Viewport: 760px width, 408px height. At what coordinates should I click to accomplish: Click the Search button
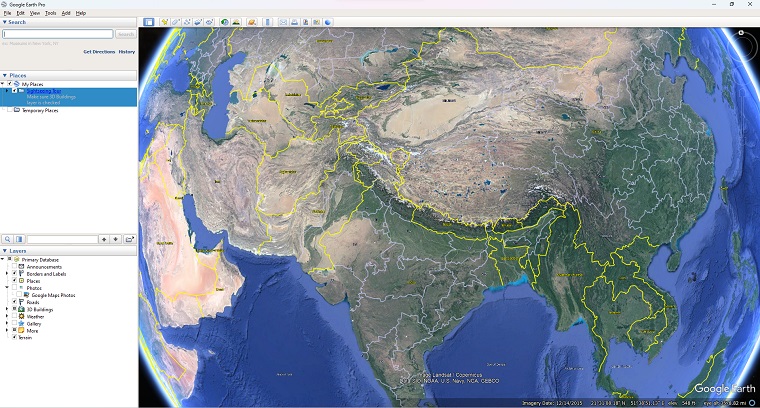click(126, 34)
